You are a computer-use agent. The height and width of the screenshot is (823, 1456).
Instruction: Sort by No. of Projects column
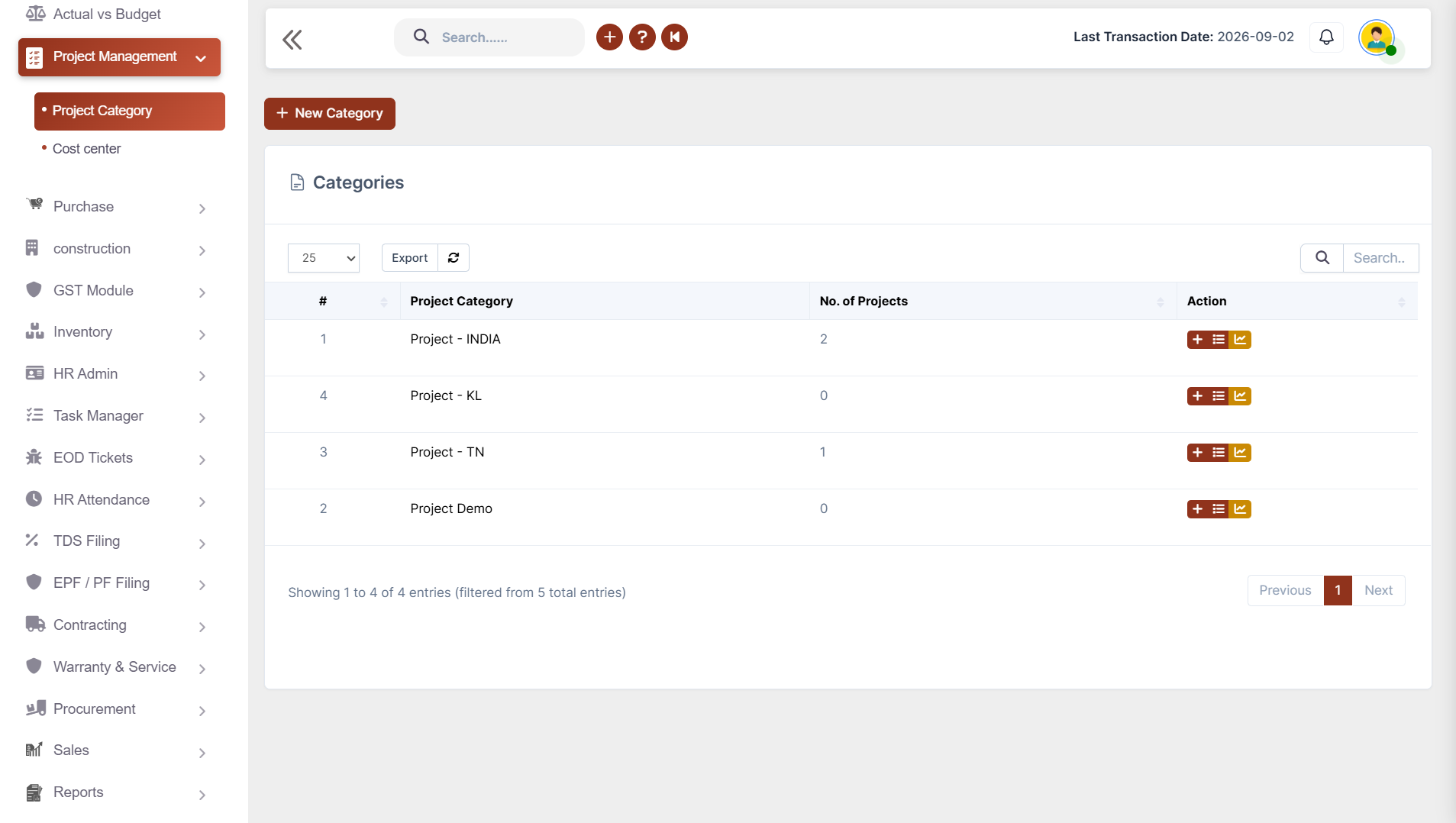(x=993, y=301)
